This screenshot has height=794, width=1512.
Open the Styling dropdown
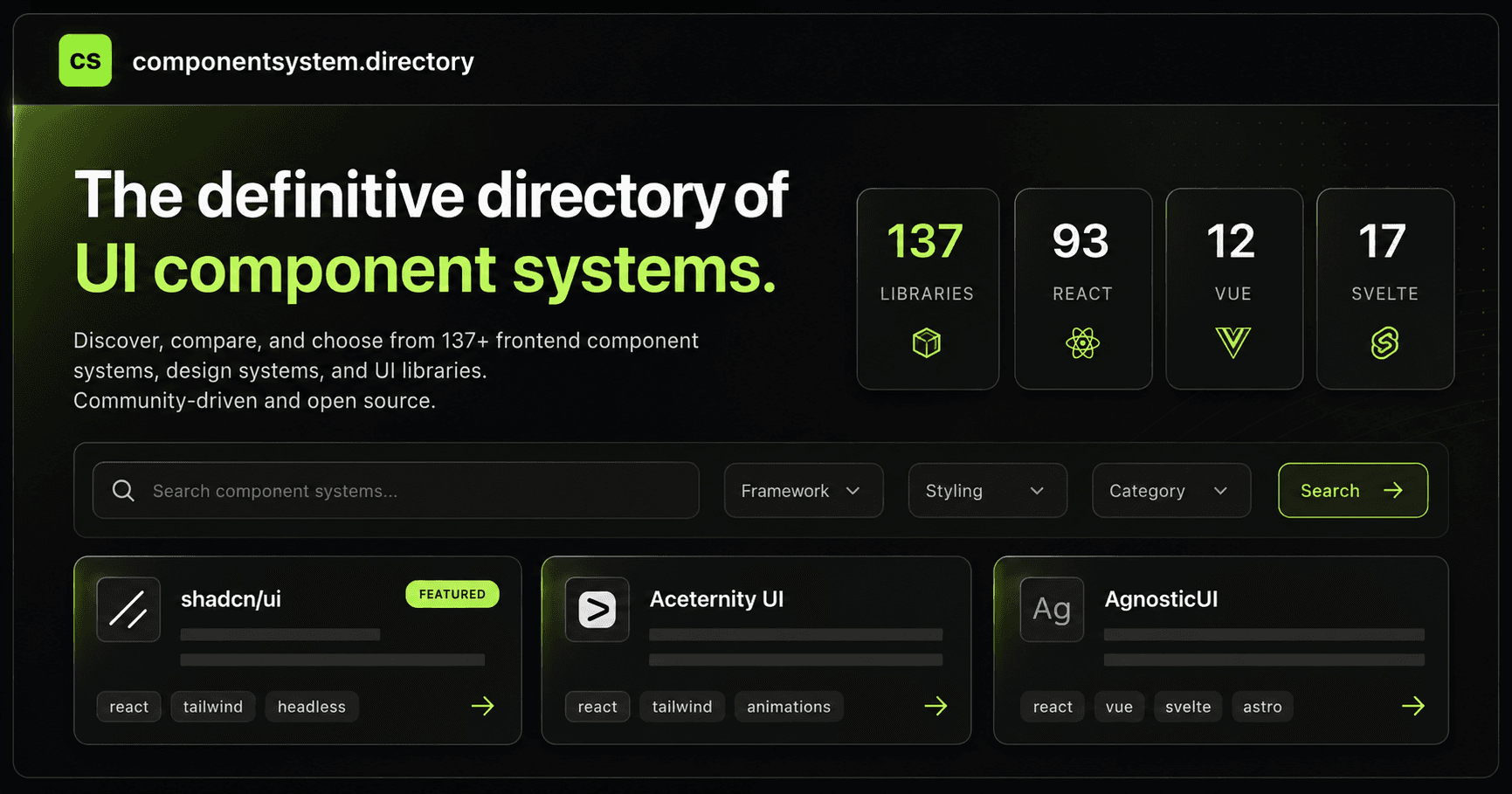pos(988,490)
